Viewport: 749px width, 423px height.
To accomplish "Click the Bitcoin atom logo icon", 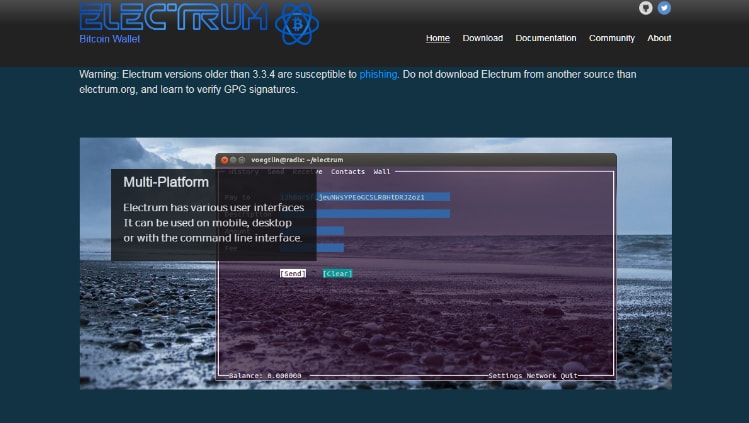I will pyautogui.click(x=297, y=24).
